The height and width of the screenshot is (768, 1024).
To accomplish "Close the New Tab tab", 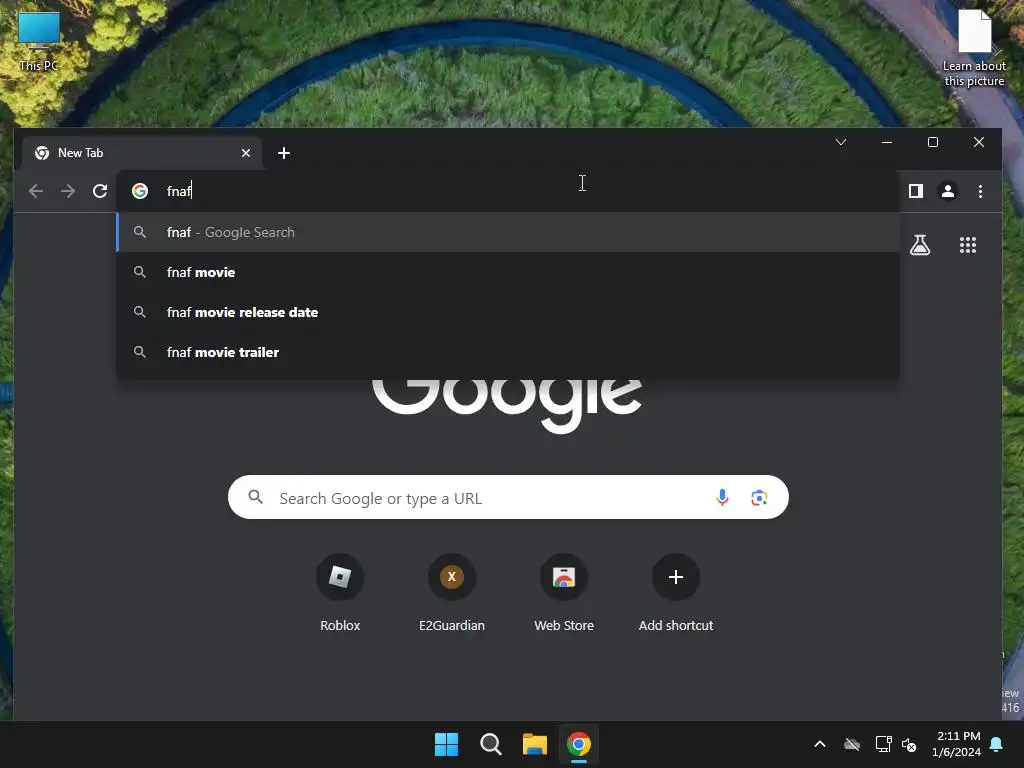I will tap(246, 153).
